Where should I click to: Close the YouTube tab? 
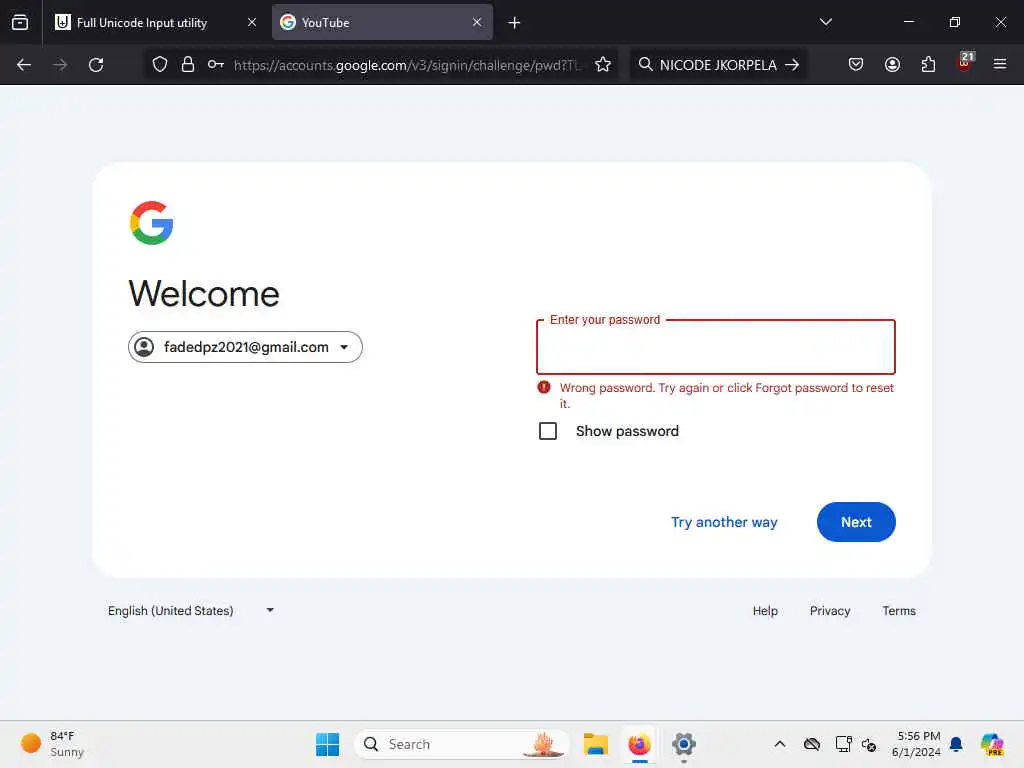(x=477, y=22)
